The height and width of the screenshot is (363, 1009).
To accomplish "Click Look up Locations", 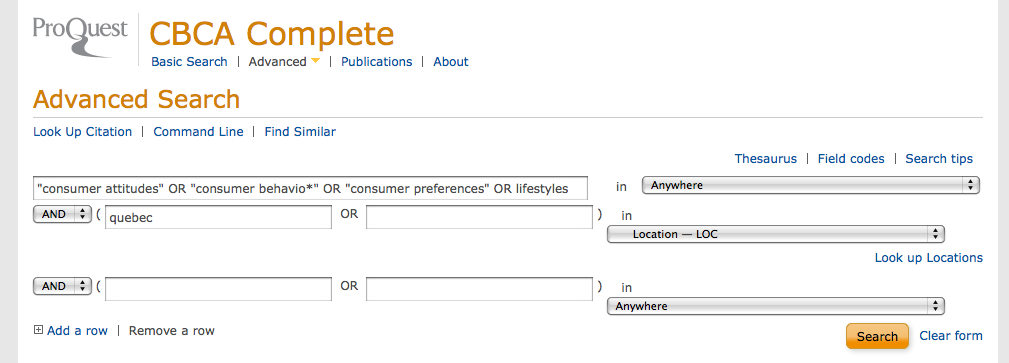I will [929, 257].
